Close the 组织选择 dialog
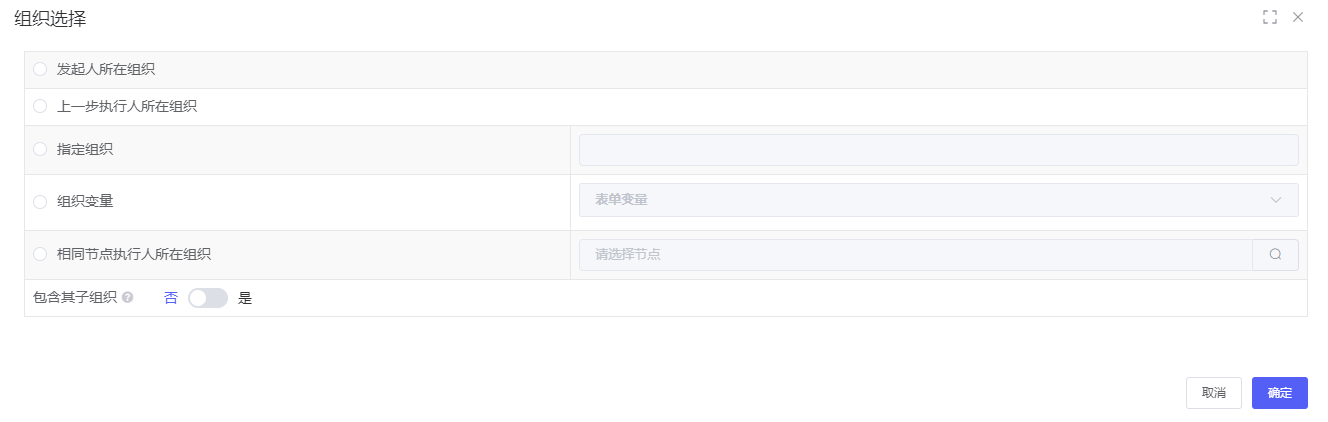1328x422 pixels. [1298, 17]
